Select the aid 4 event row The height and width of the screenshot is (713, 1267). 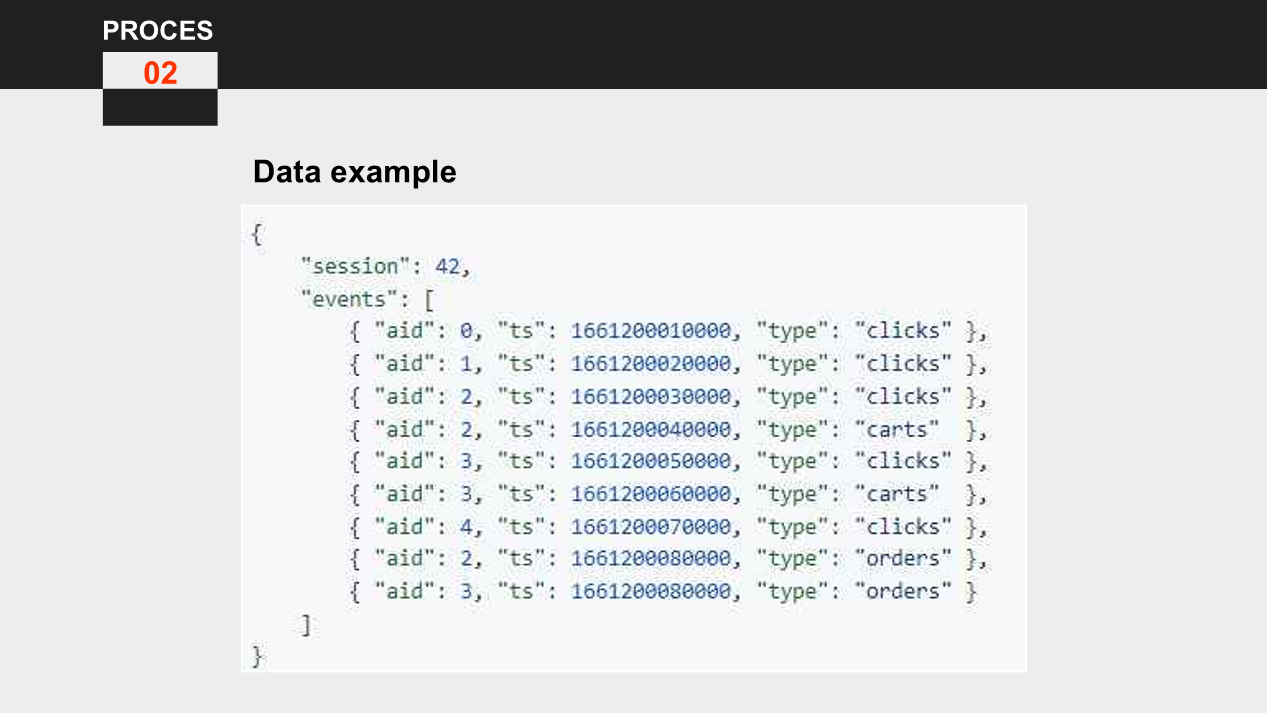tap(669, 526)
